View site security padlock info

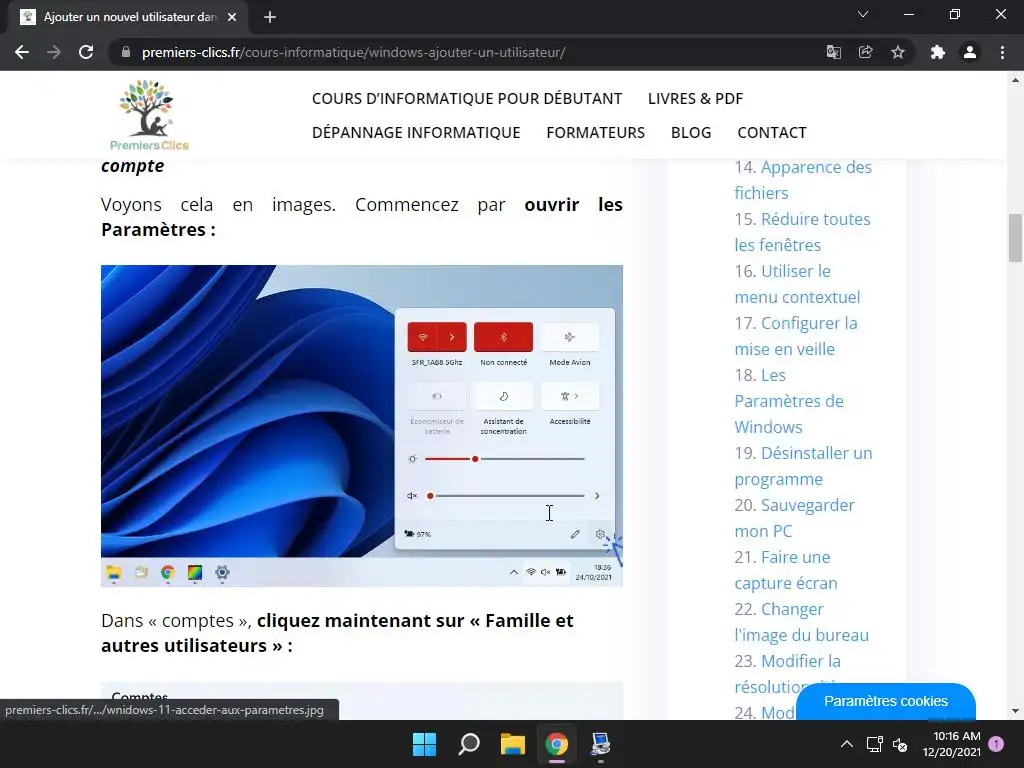pyautogui.click(x=126, y=52)
